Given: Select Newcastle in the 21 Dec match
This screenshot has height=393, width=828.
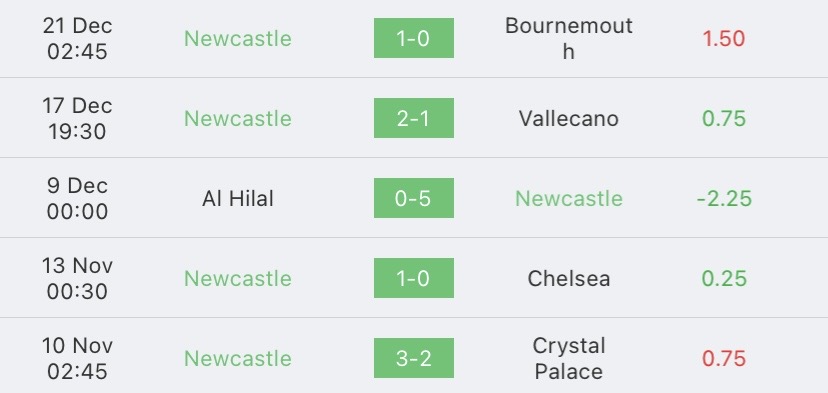Looking at the screenshot, I should [238, 39].
